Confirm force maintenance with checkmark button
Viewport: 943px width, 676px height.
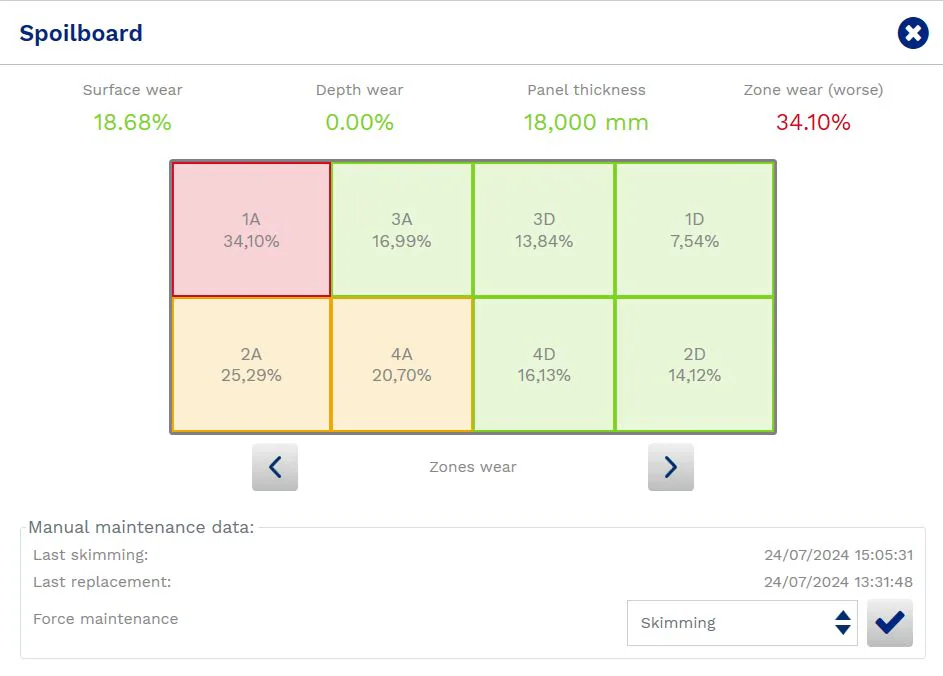[889, 623]
